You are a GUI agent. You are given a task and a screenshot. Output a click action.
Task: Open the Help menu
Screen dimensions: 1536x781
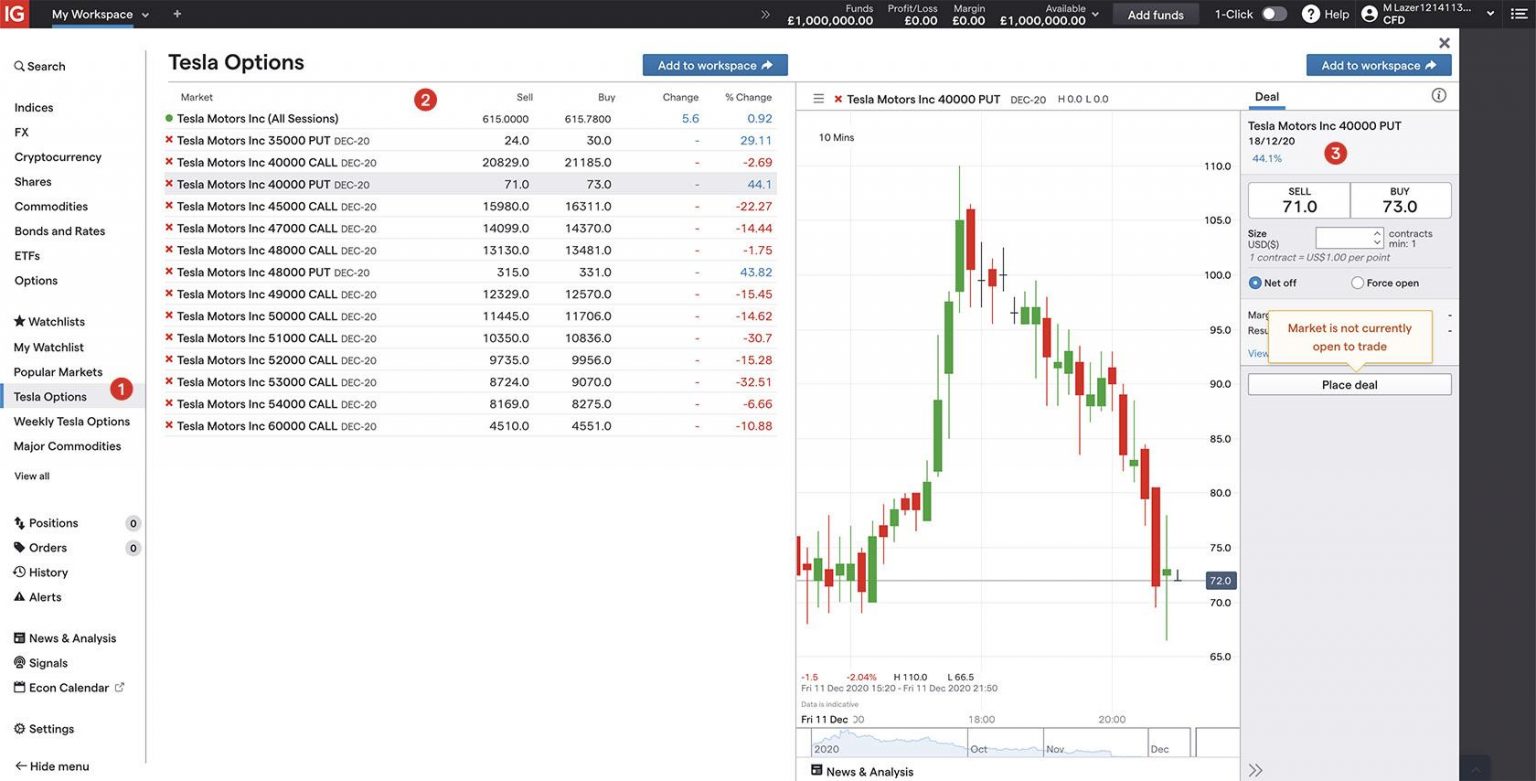pos(1324,13)
